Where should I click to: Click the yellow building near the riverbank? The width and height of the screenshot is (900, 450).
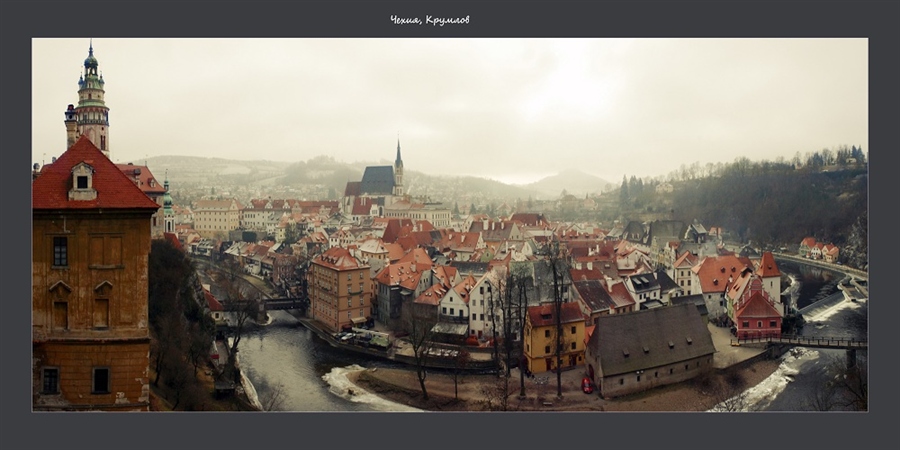tap(556, 340)
